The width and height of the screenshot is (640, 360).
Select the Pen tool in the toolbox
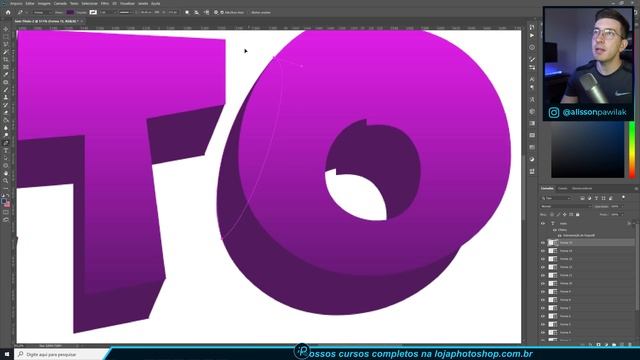tap(6, 143)
